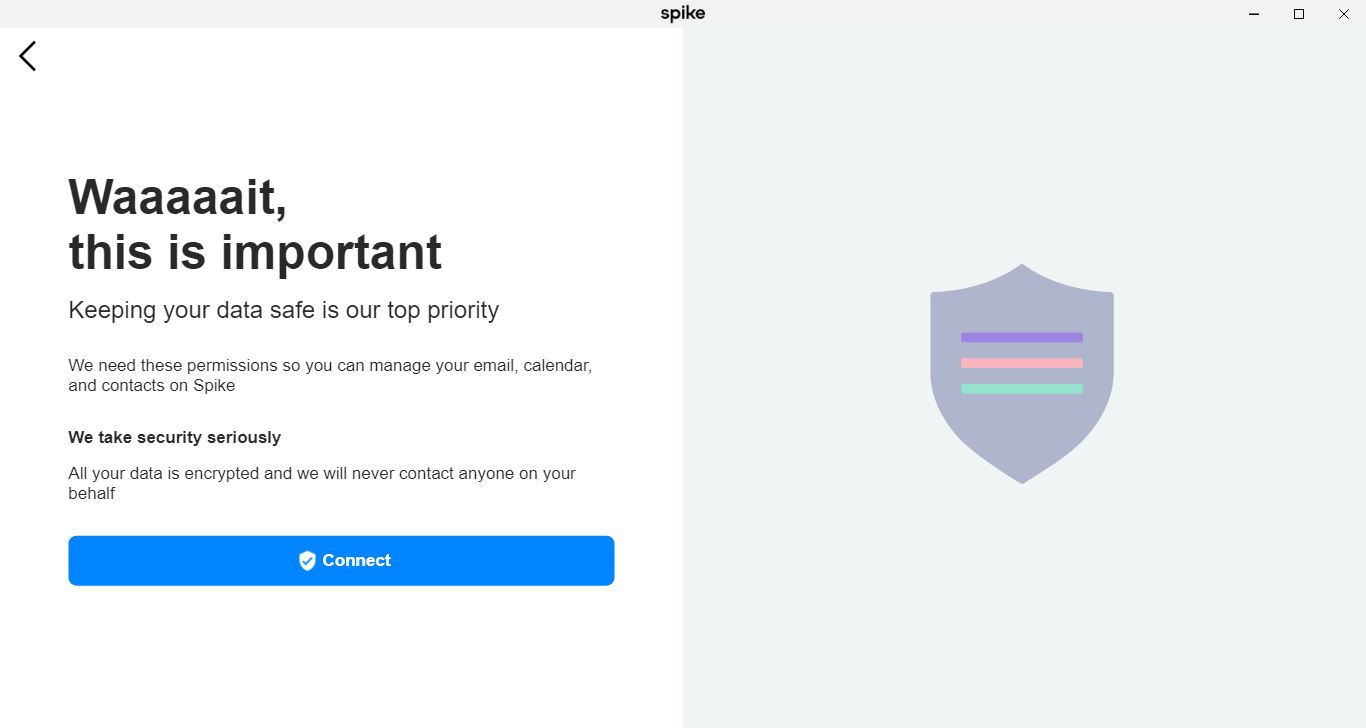Click the "We take security seriously" bold text
This screenshot has height=728, width=1366.
[x=174, y=437]
